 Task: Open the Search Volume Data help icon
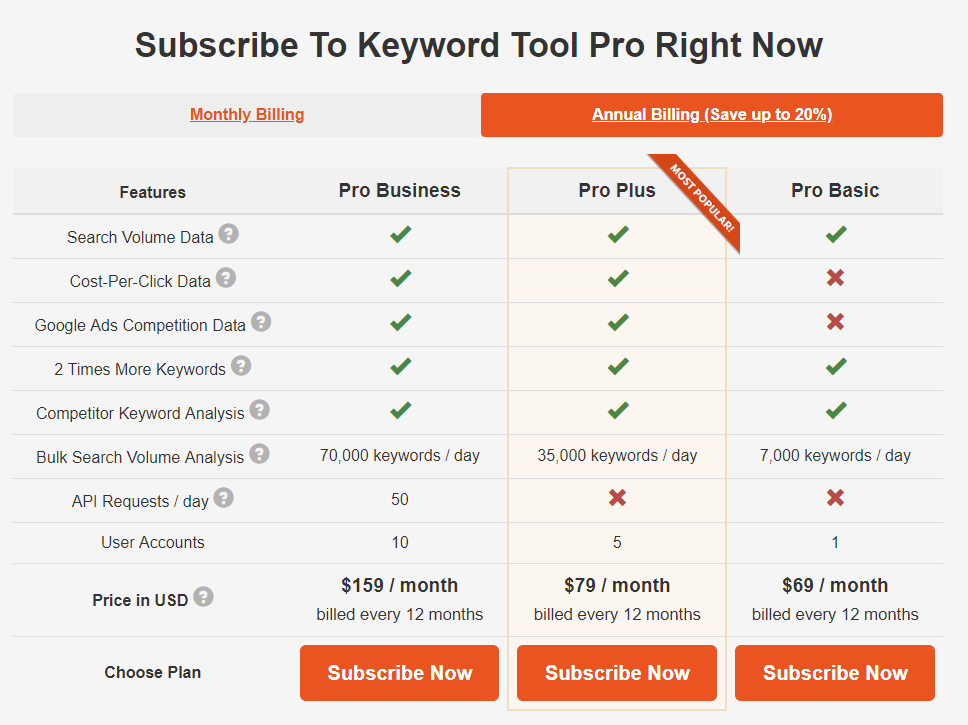click(x=229, y=236)
